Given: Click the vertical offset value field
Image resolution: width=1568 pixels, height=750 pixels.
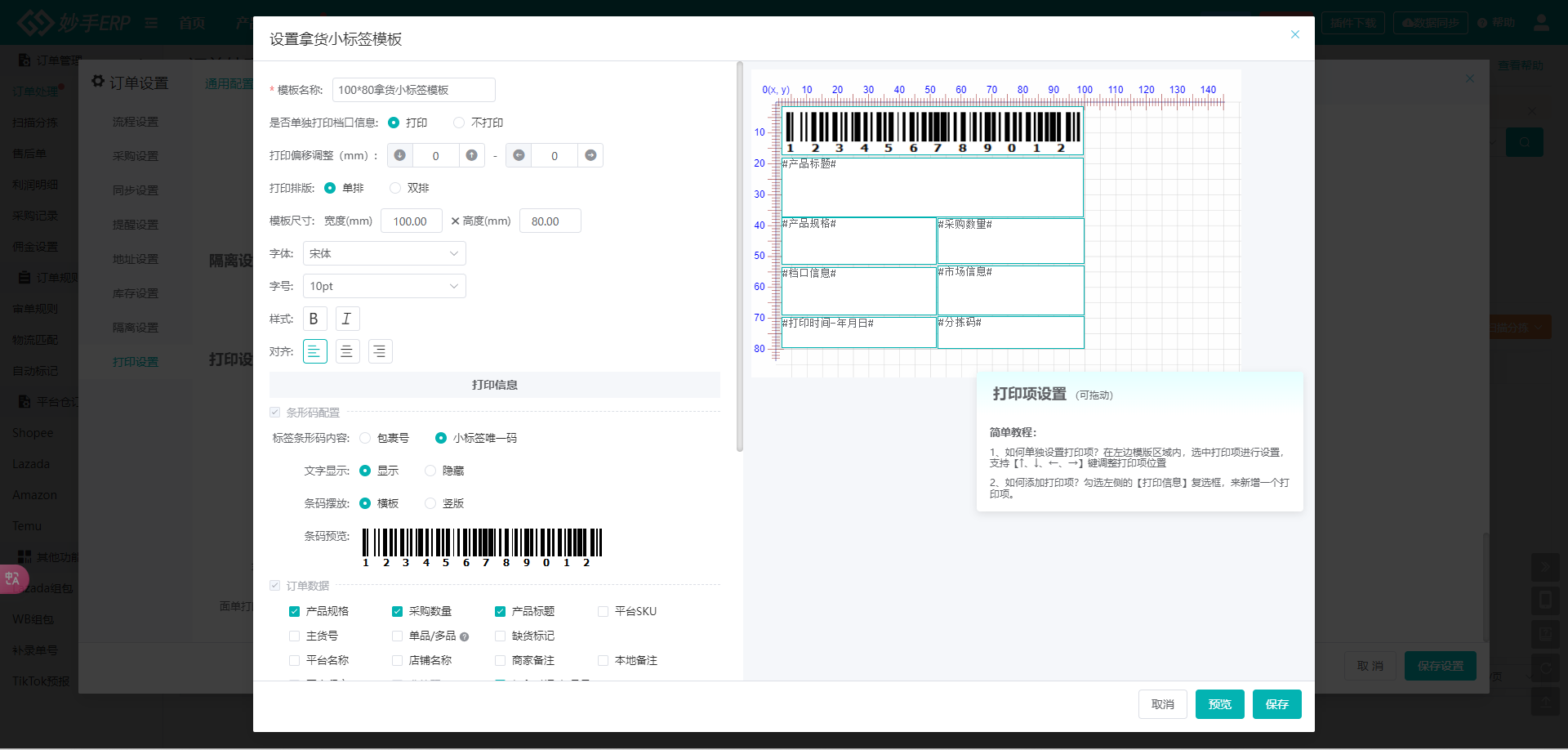Looking at the screenshot, I should 436,155.
